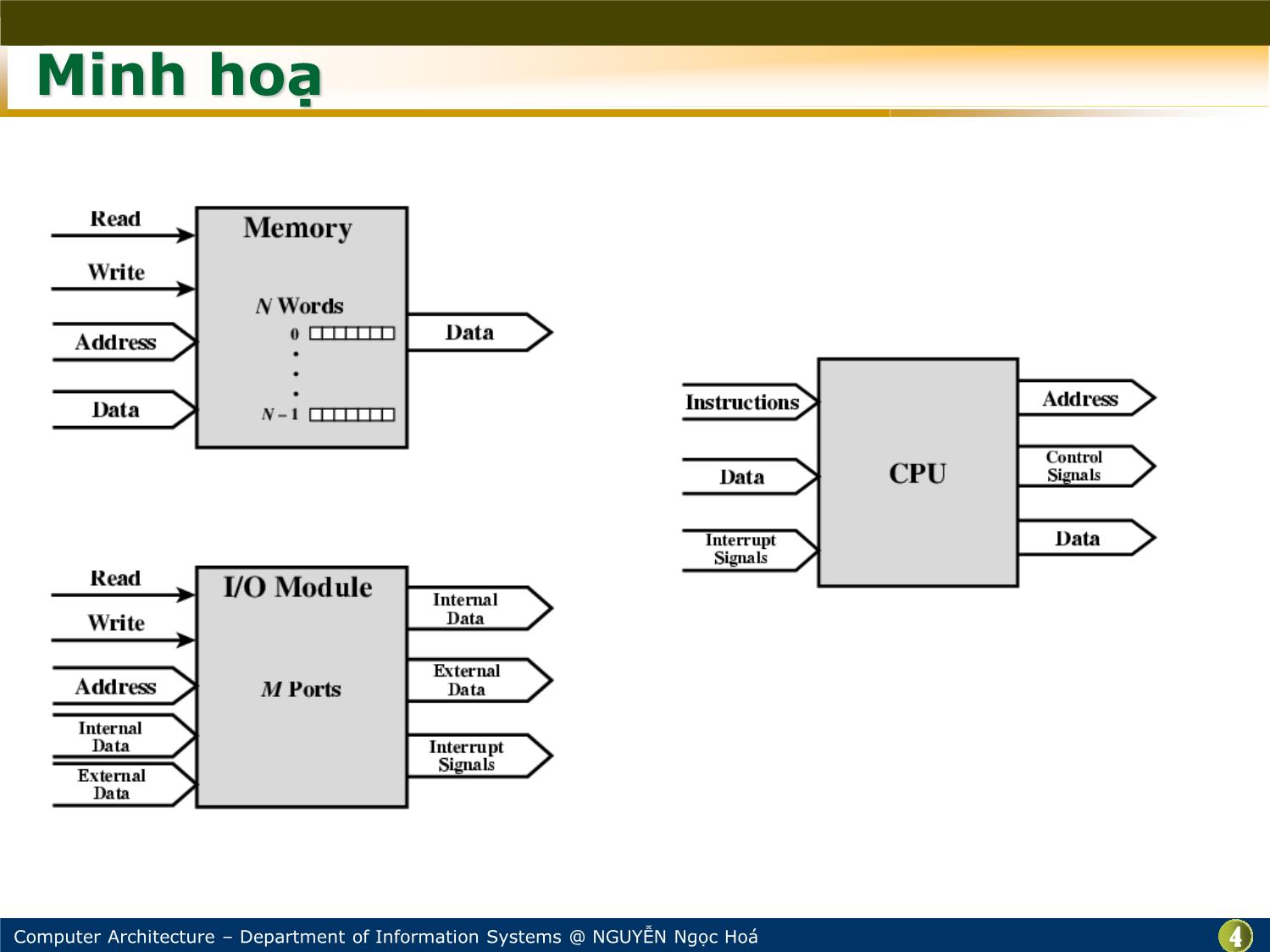Click the Address output arrow of CPU
The width and height of the screenshot is (1270, 952).
1087,398
